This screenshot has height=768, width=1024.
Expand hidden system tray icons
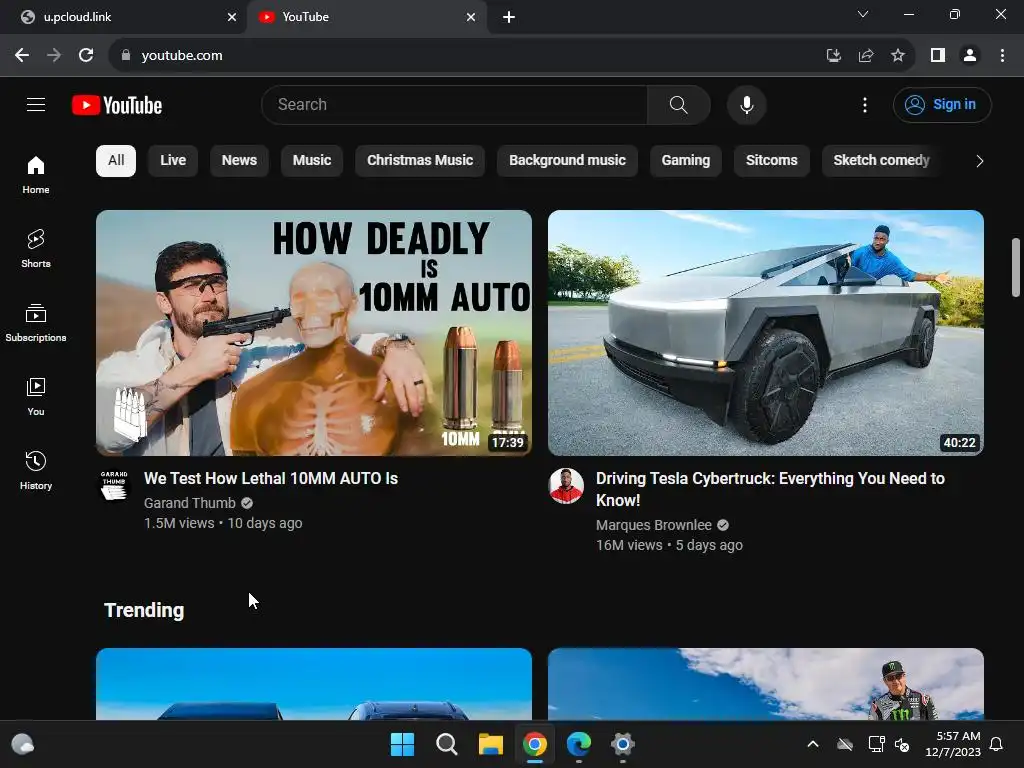(812, 744)
